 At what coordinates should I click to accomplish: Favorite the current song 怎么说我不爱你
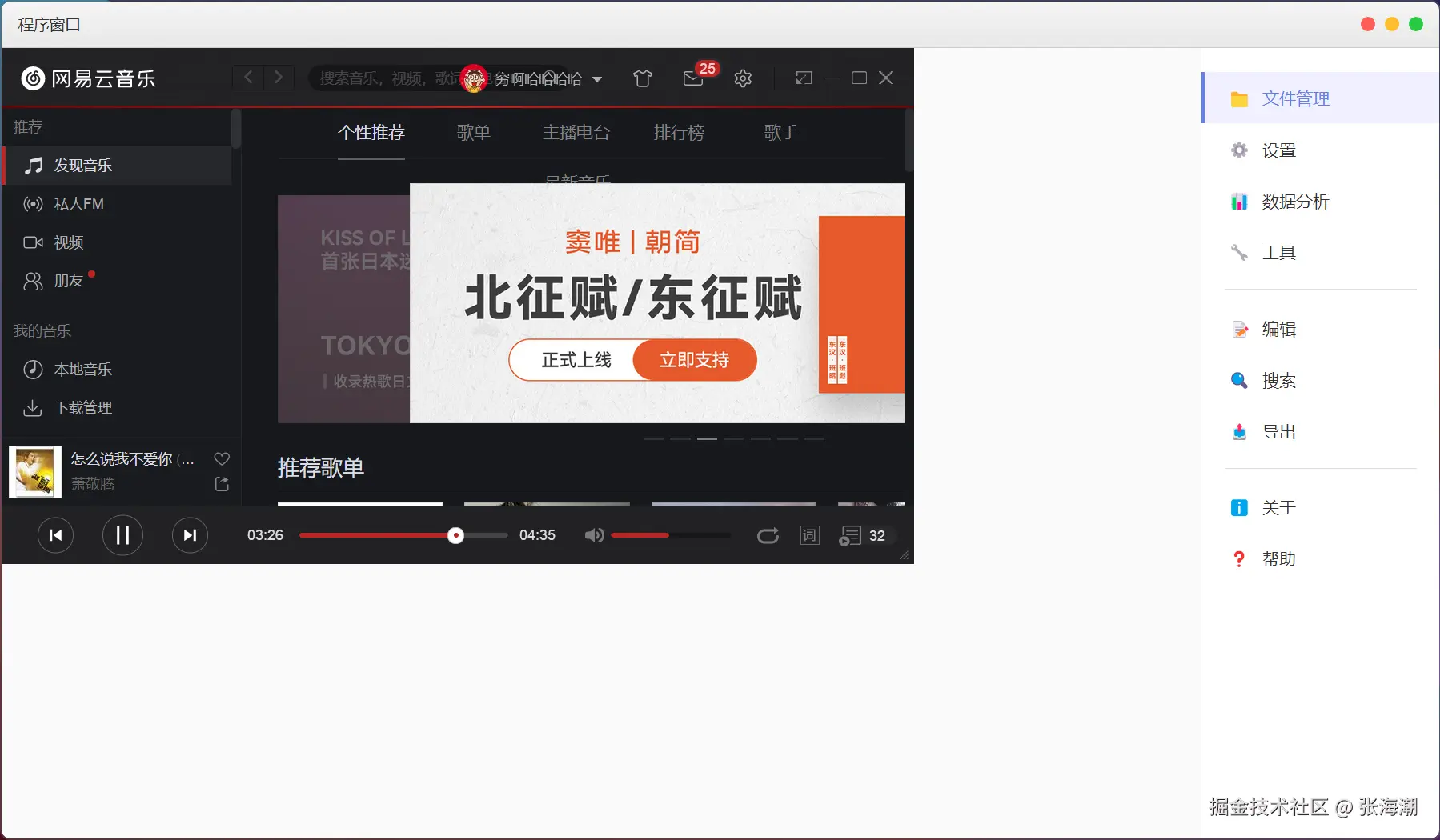coord(221,458)
